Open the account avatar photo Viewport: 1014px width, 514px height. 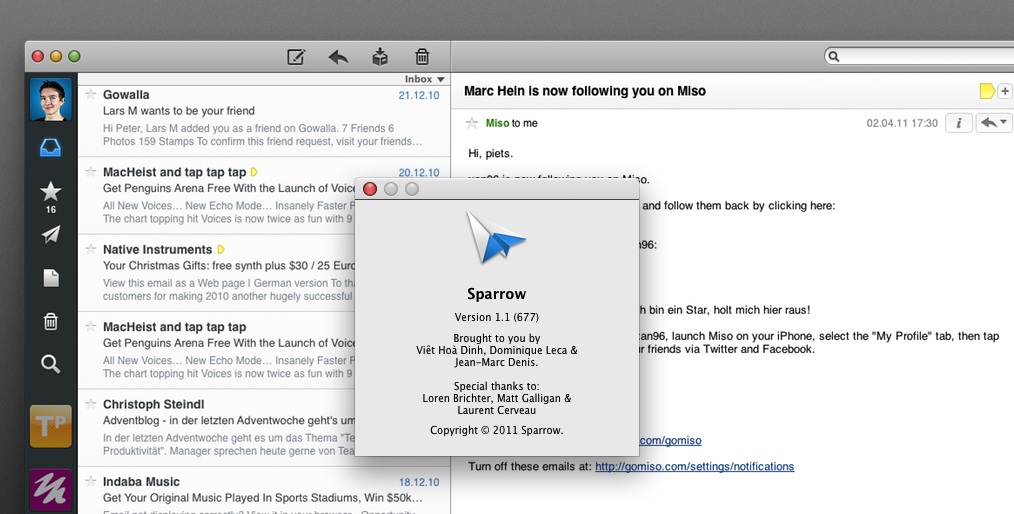tap(50, 100)
